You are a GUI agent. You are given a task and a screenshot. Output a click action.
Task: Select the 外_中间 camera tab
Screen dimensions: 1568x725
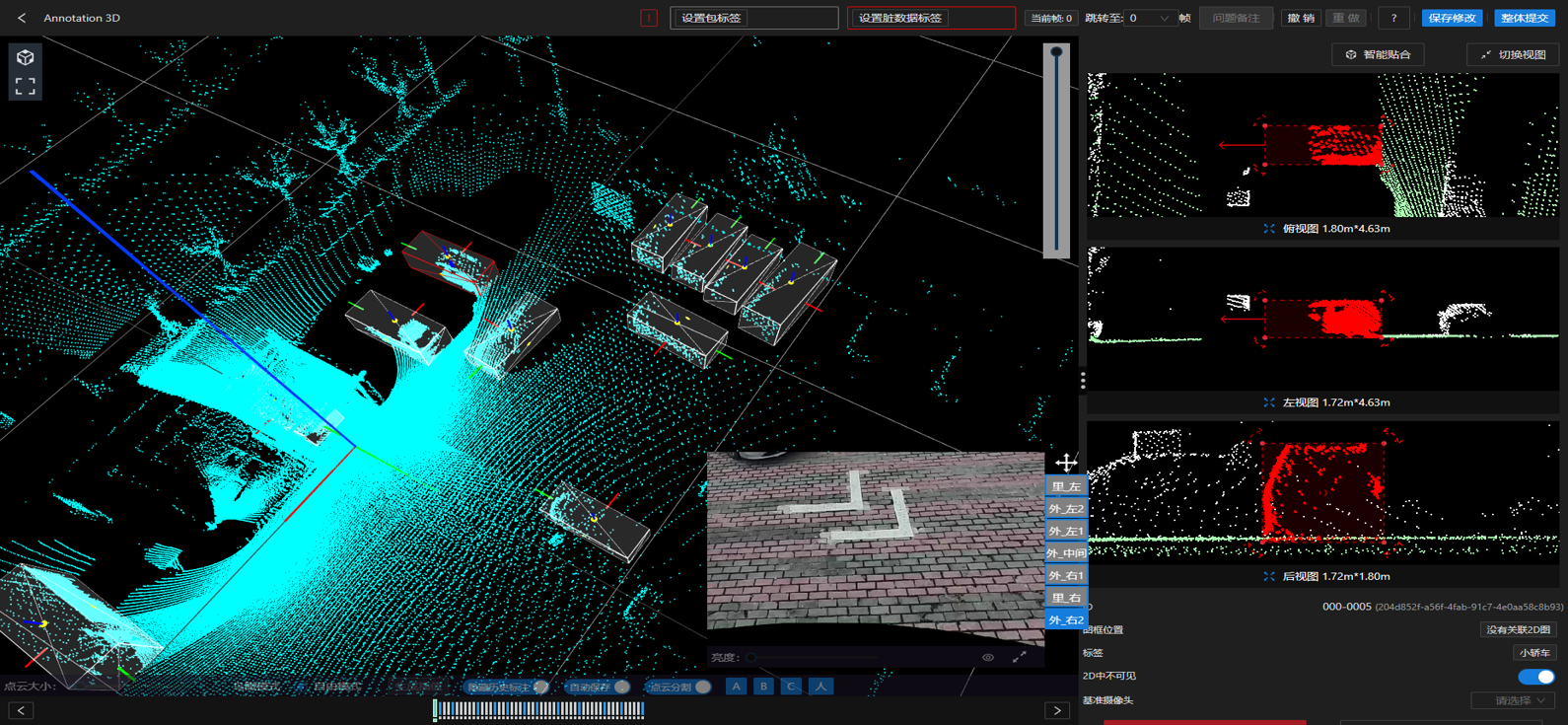point(1066,553)
